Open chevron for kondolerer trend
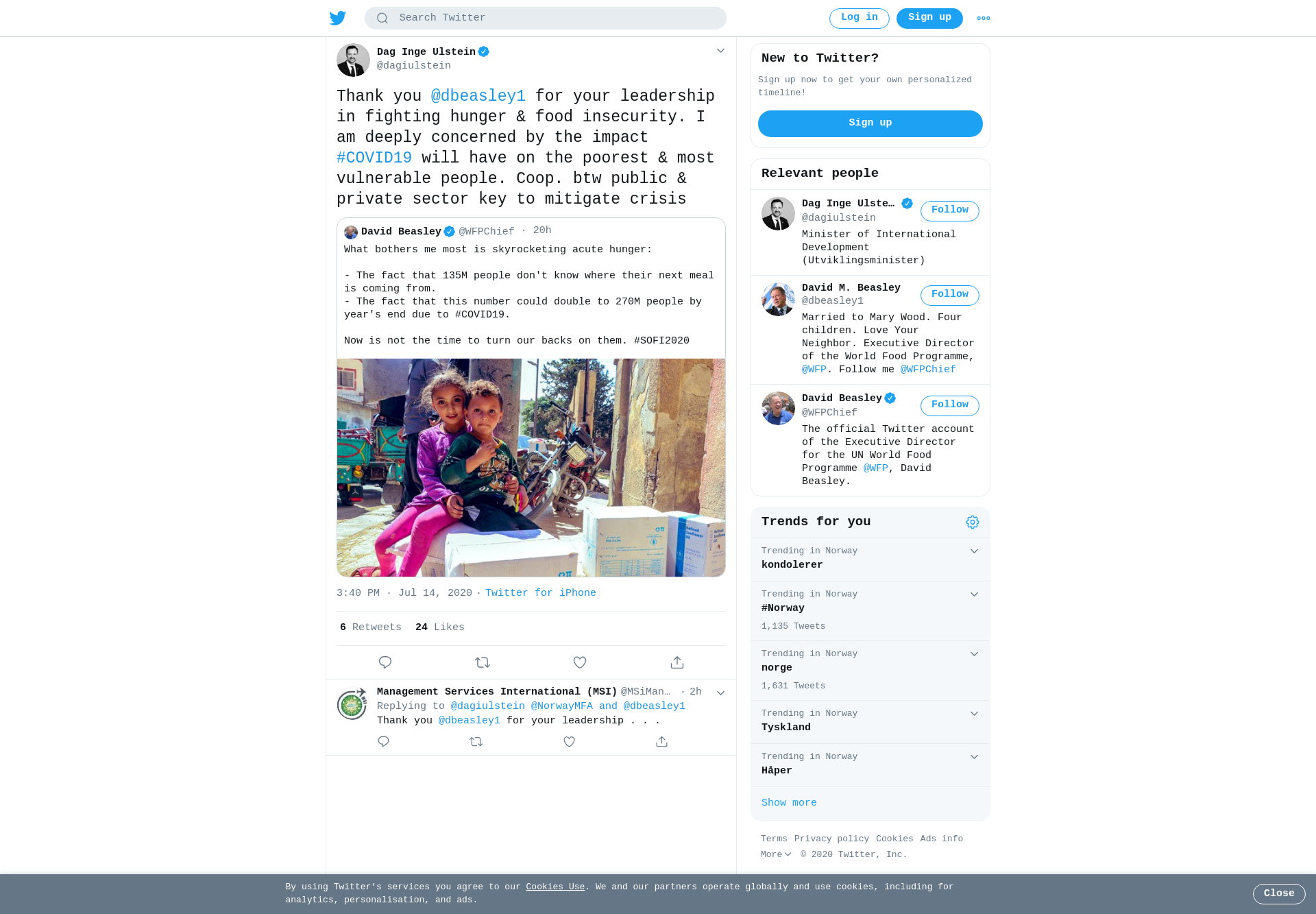This screenshot has width=1316, height=914. coord(974,551)
